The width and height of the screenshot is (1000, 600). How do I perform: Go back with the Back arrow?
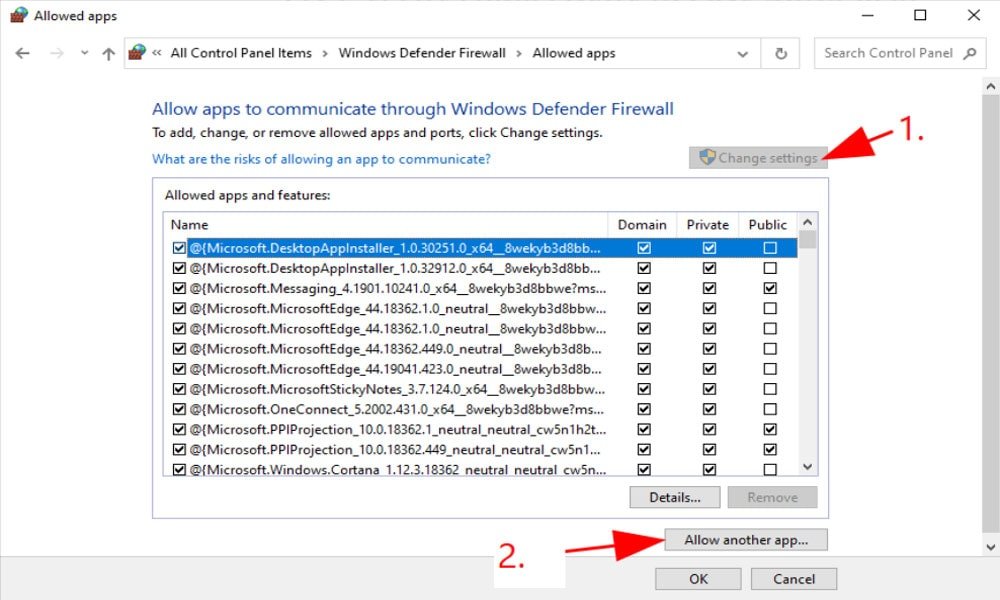point(22,54)
